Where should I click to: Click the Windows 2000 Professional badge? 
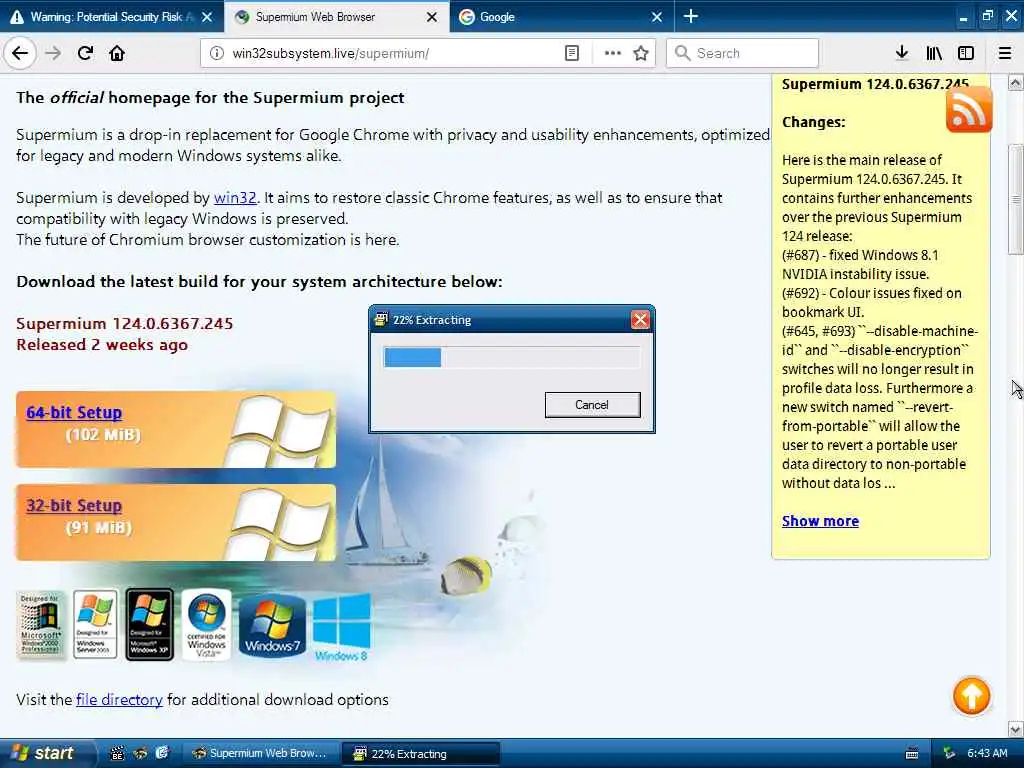[x=40, y=625]
